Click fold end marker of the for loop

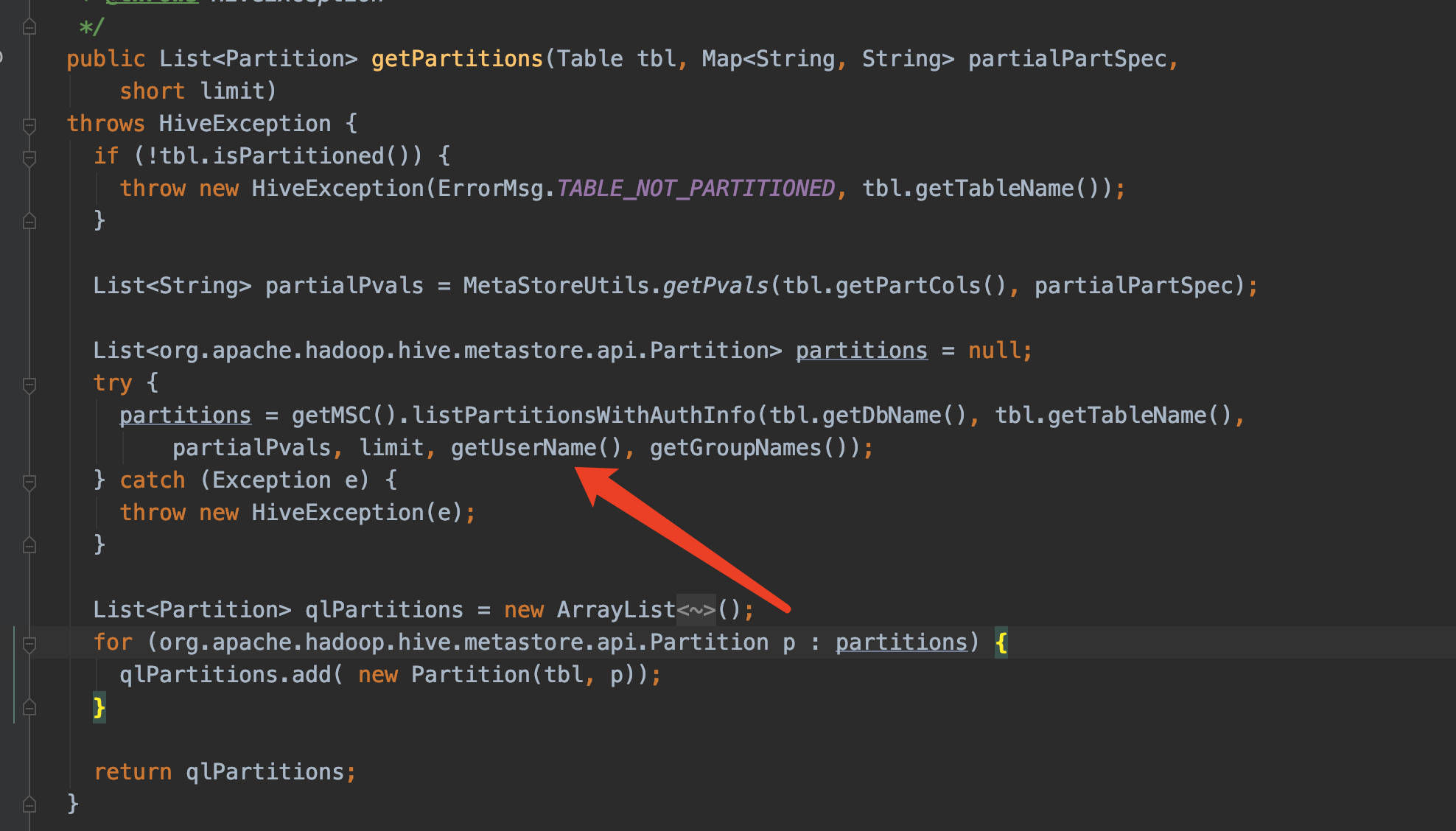coord(29,707)
